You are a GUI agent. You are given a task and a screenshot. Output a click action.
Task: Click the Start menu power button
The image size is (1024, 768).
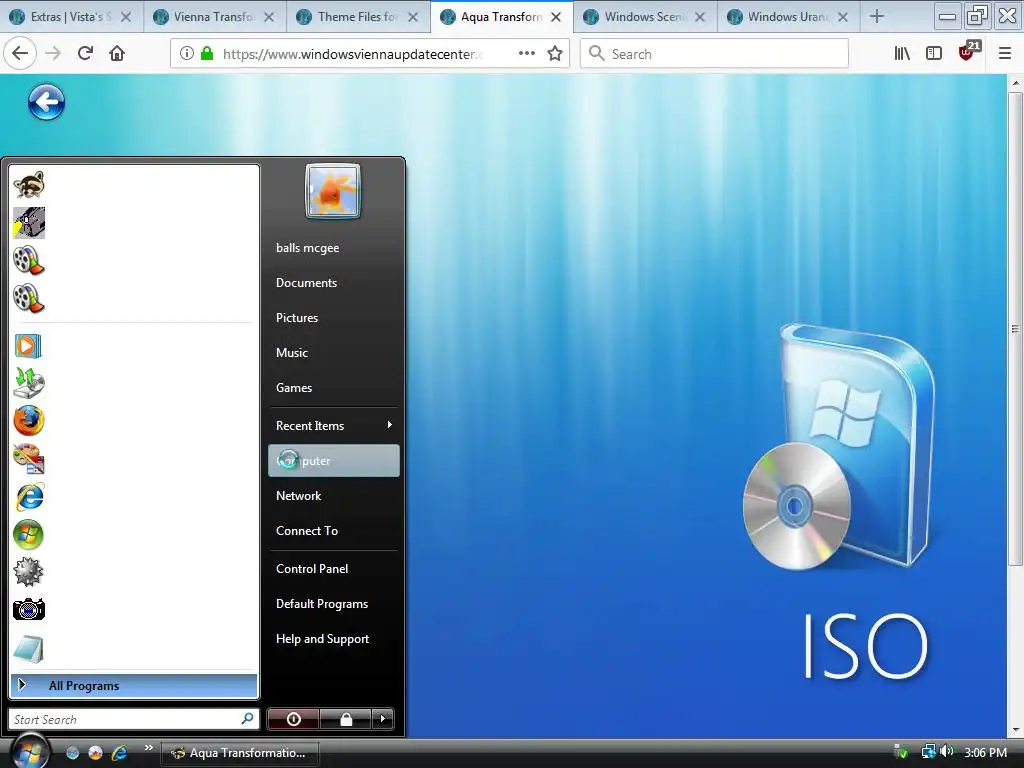click(293, 719)
